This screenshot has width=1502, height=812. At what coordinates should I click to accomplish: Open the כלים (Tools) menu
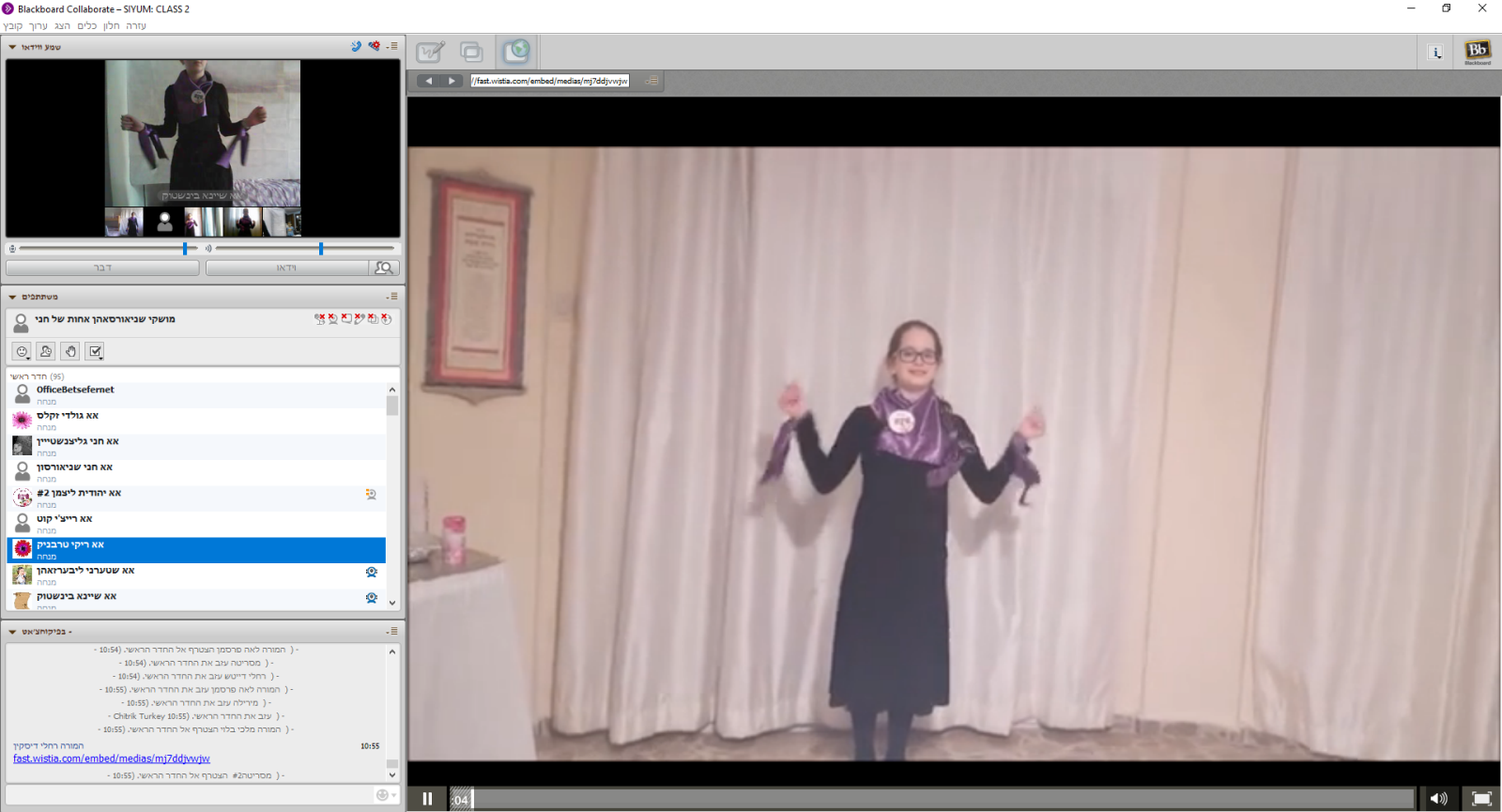[x=87, y=26]
